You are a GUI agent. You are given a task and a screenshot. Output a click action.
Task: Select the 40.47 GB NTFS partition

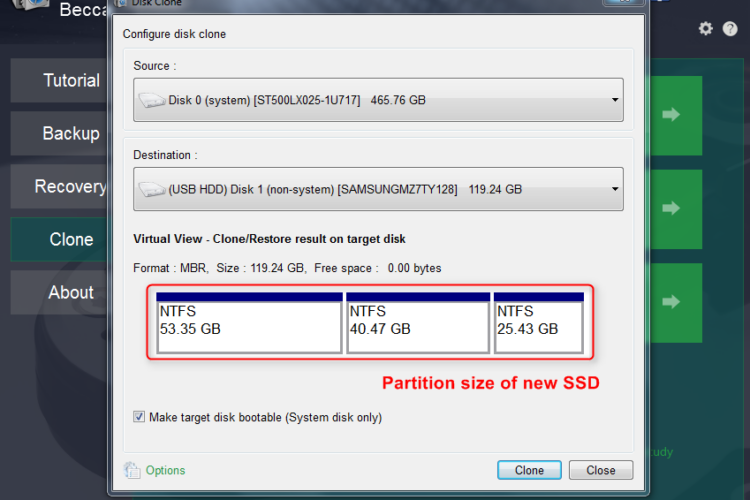[417, 322]
